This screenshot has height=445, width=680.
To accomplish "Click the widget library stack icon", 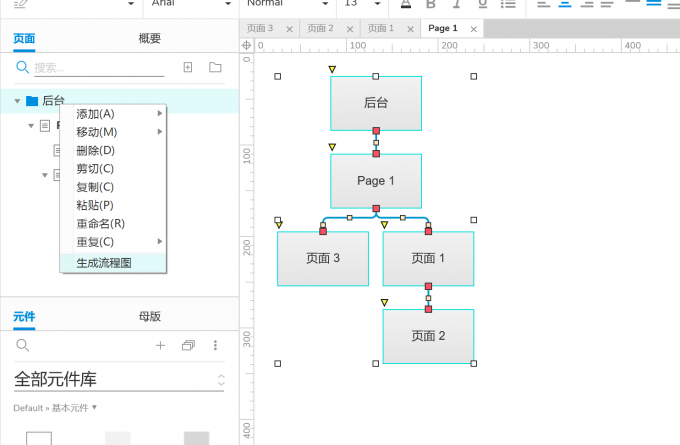I will pos(188,345).
